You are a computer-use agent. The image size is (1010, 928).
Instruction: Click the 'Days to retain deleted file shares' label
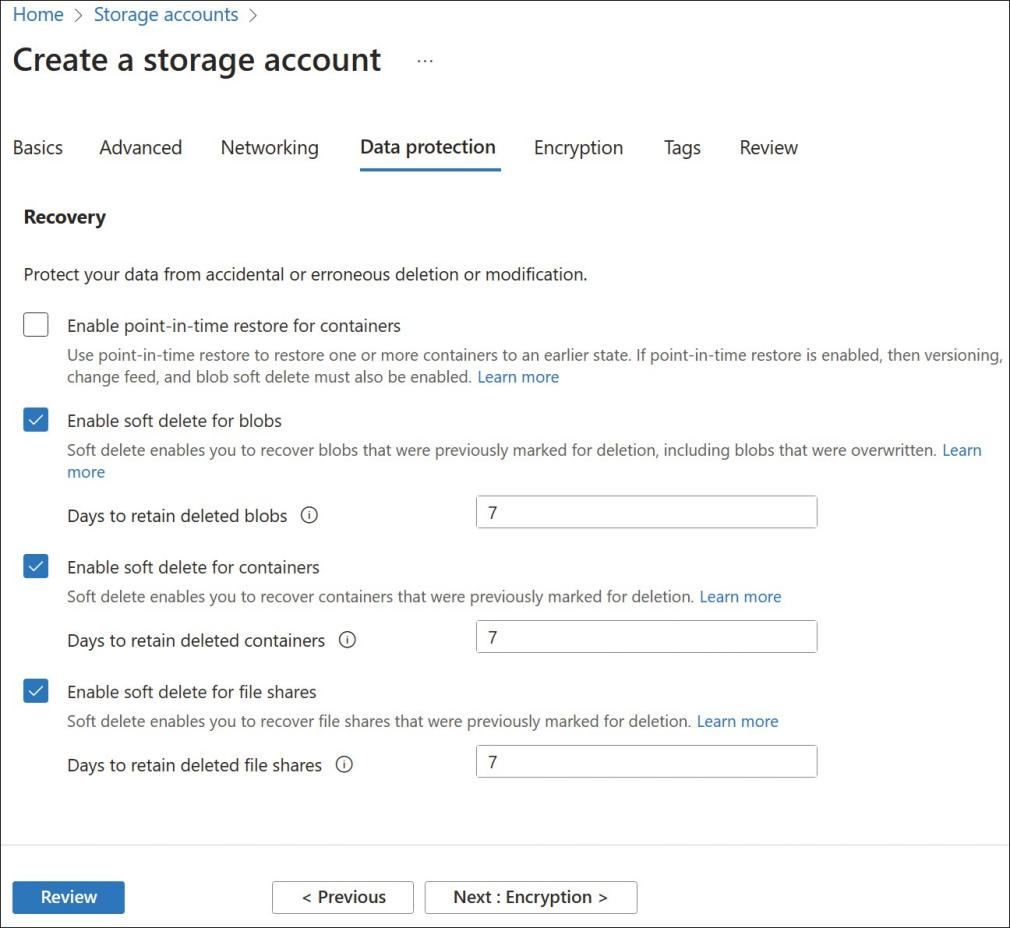tap(195, 765)
